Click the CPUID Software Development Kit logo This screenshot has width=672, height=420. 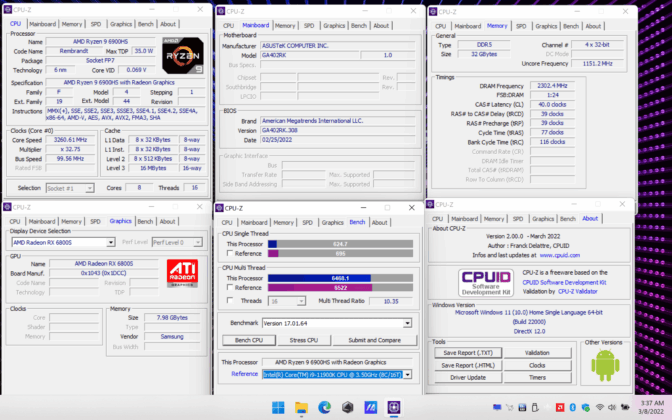pyautogui.click(x=486, y=282)
